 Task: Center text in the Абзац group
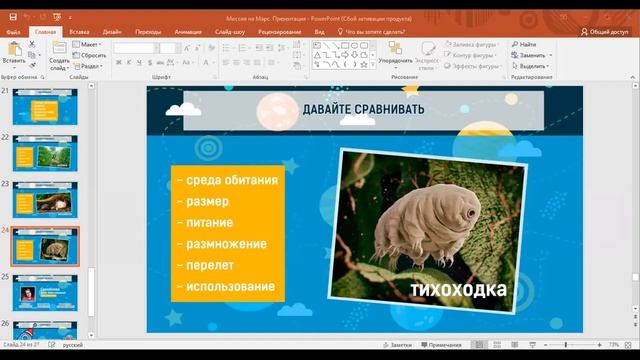point(236,63)
